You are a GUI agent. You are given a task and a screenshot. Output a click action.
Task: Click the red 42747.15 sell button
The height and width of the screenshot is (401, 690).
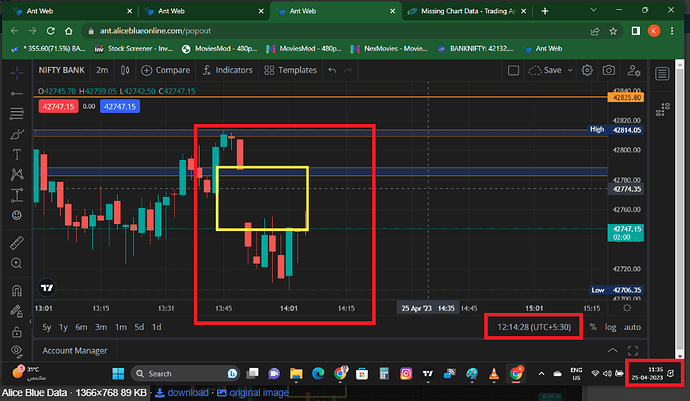(x=58, y=107)
